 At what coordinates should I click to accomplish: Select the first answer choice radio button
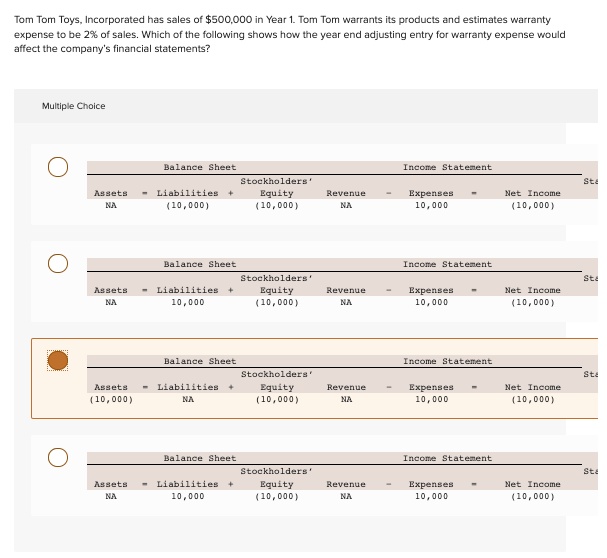pos(58,167)
